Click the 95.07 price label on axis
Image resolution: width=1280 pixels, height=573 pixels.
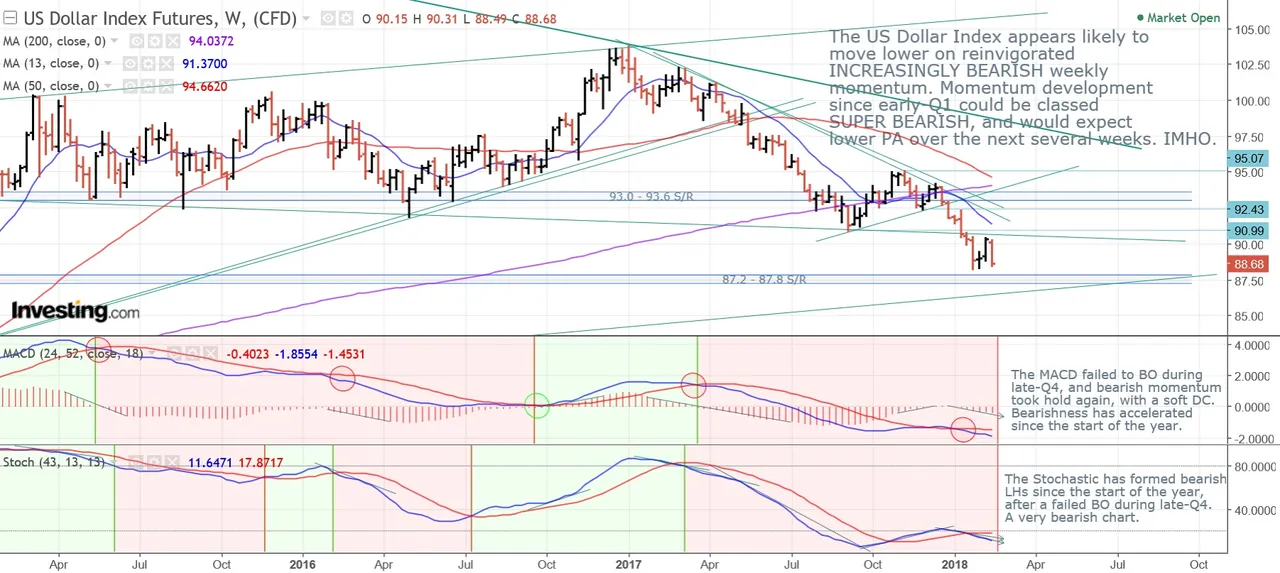[x=1251, y=158]
